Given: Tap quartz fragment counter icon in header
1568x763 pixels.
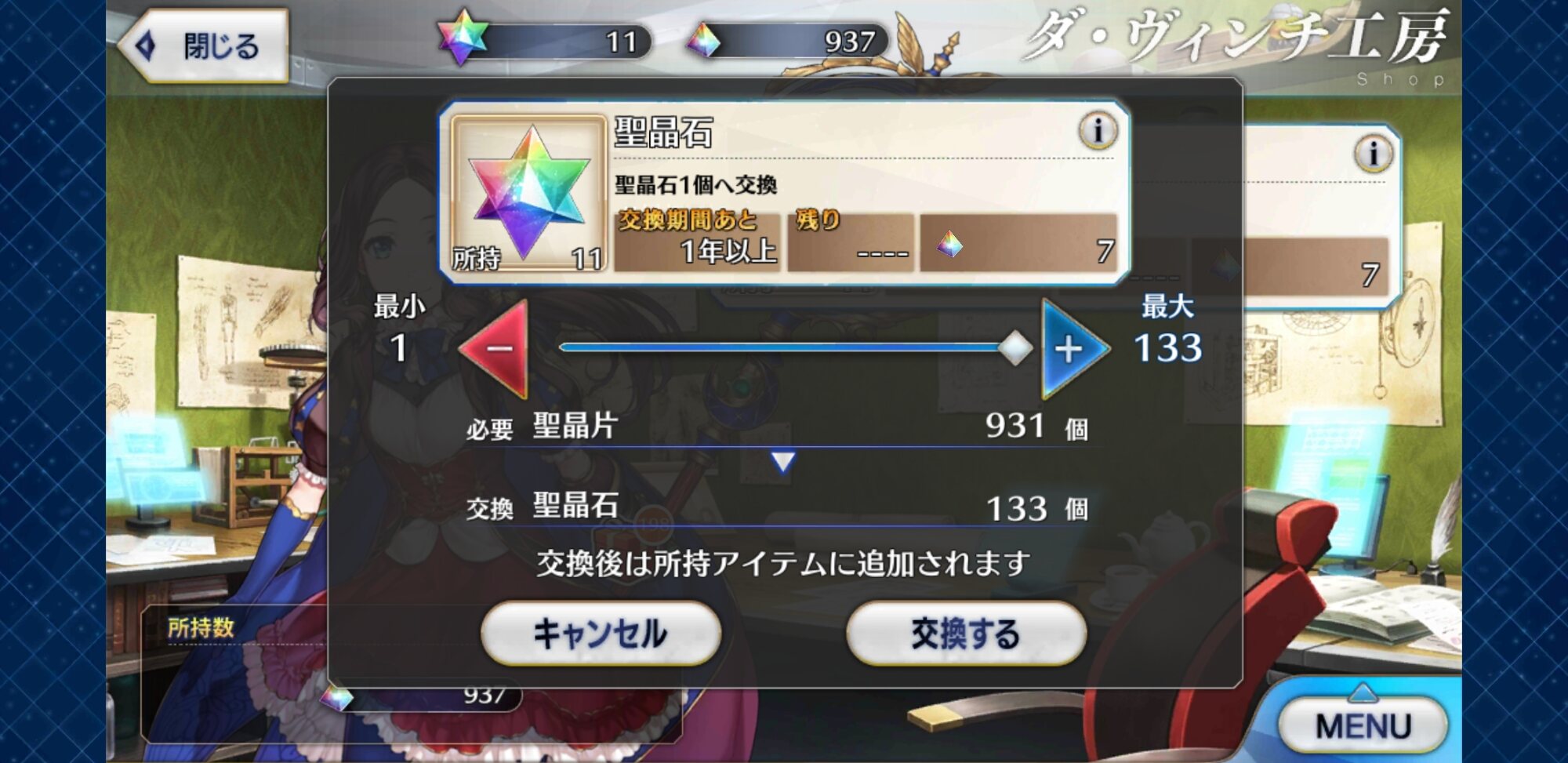Looking at the screenshot, I should tap(703, 39).
